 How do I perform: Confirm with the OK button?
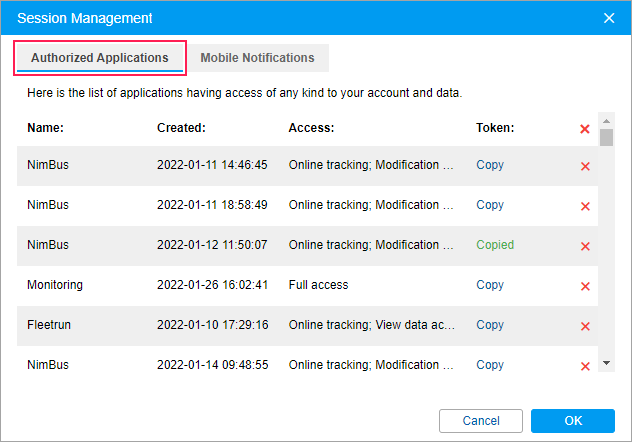click(x=572, y=420)
